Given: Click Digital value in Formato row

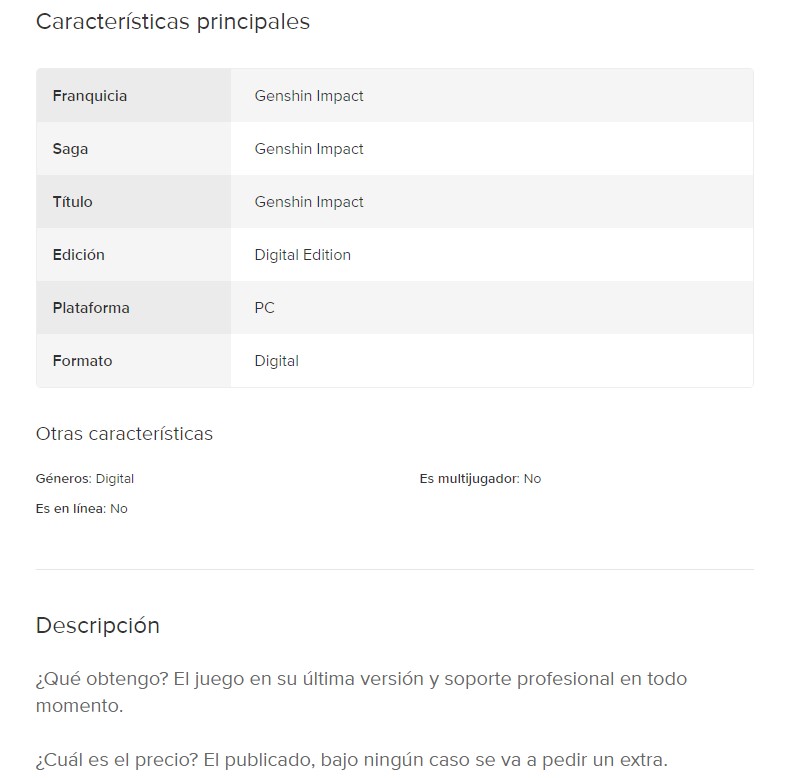Looking at the screenshot, I should click(x=276, y=361).
